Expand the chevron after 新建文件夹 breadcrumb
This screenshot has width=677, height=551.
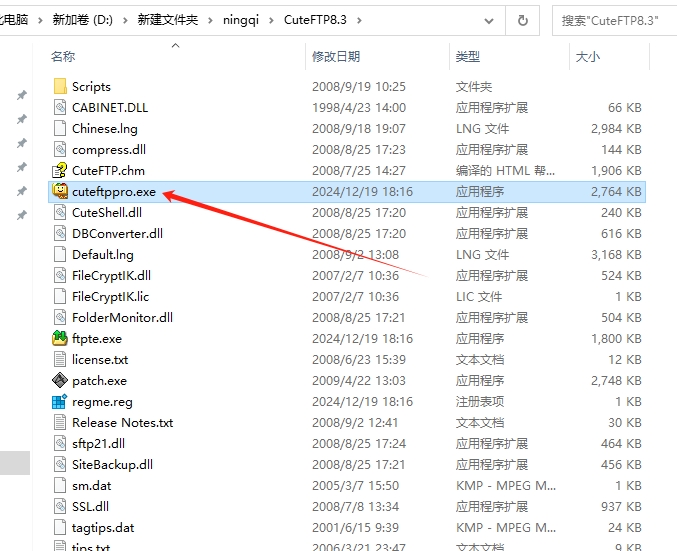210,20
